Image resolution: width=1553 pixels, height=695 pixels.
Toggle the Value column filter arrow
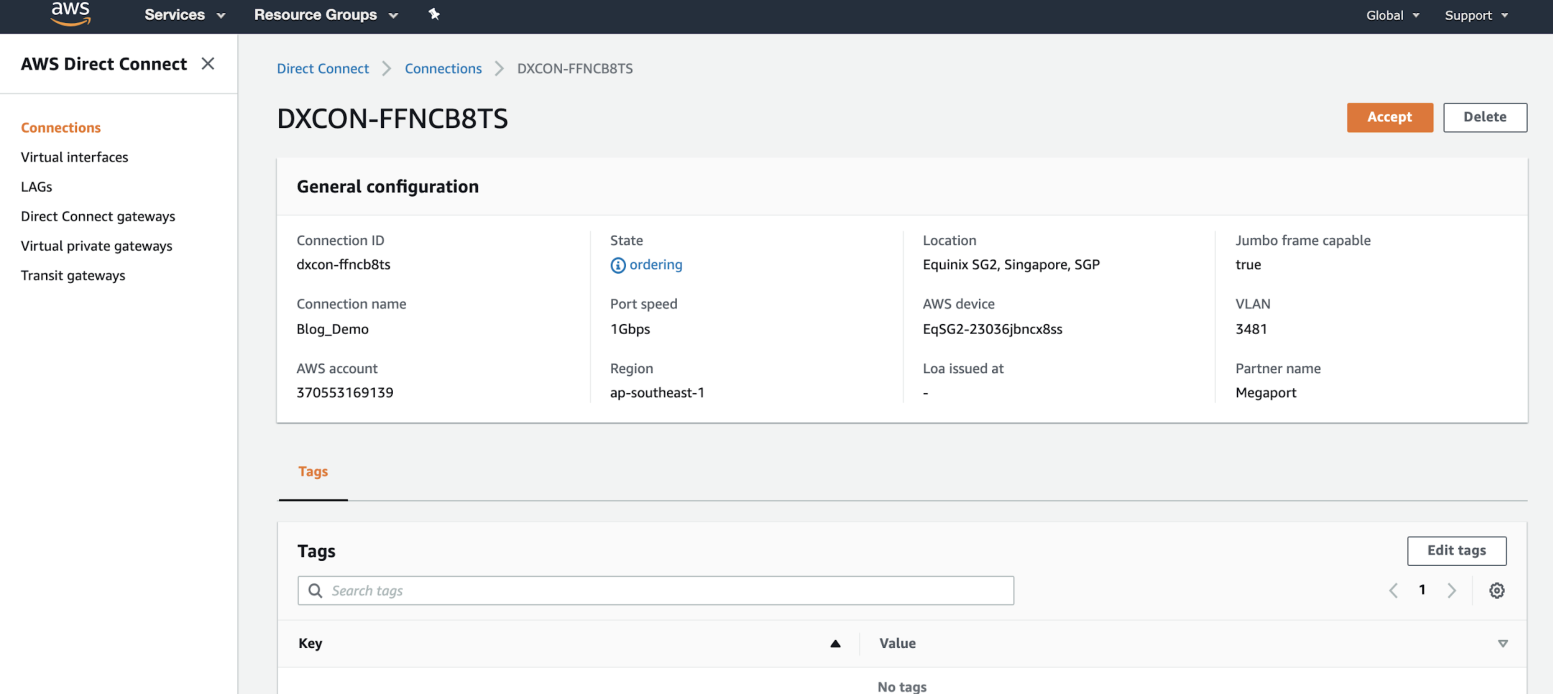click(x=1503, y=643)
